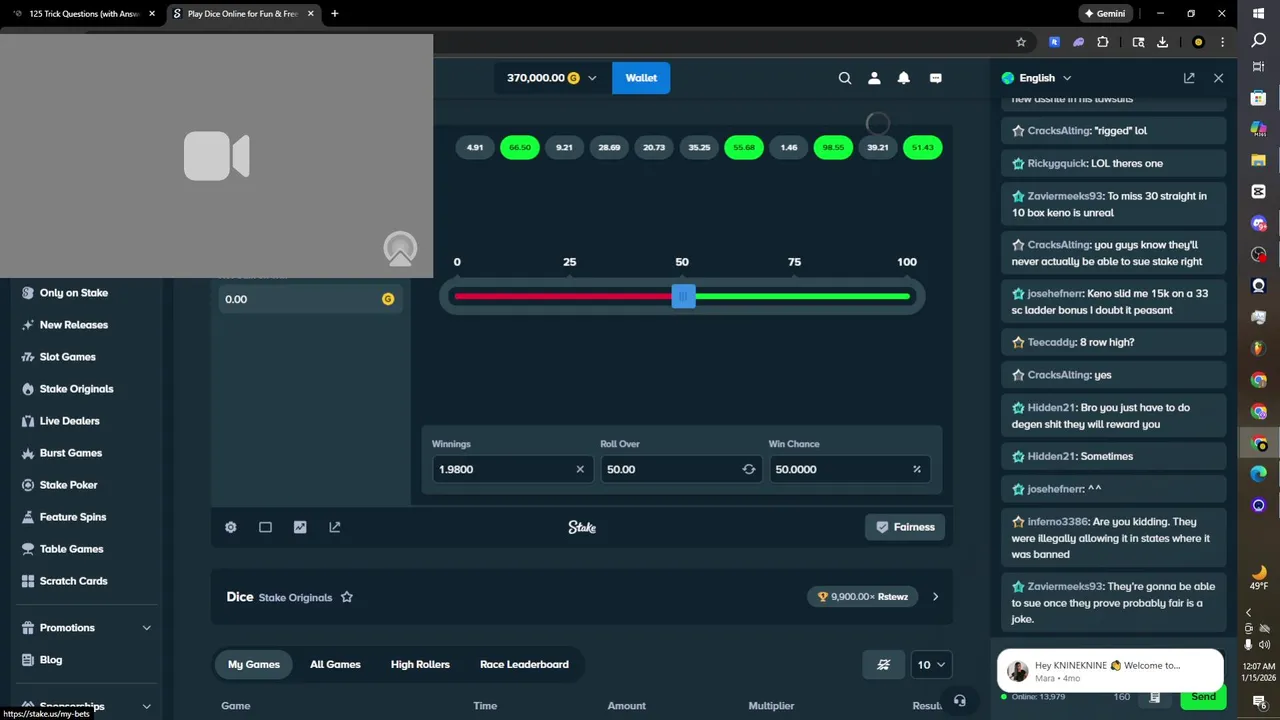Open Chrome three-dot menu
Screen dimensions: 1280x720
tap(1222, 42)
